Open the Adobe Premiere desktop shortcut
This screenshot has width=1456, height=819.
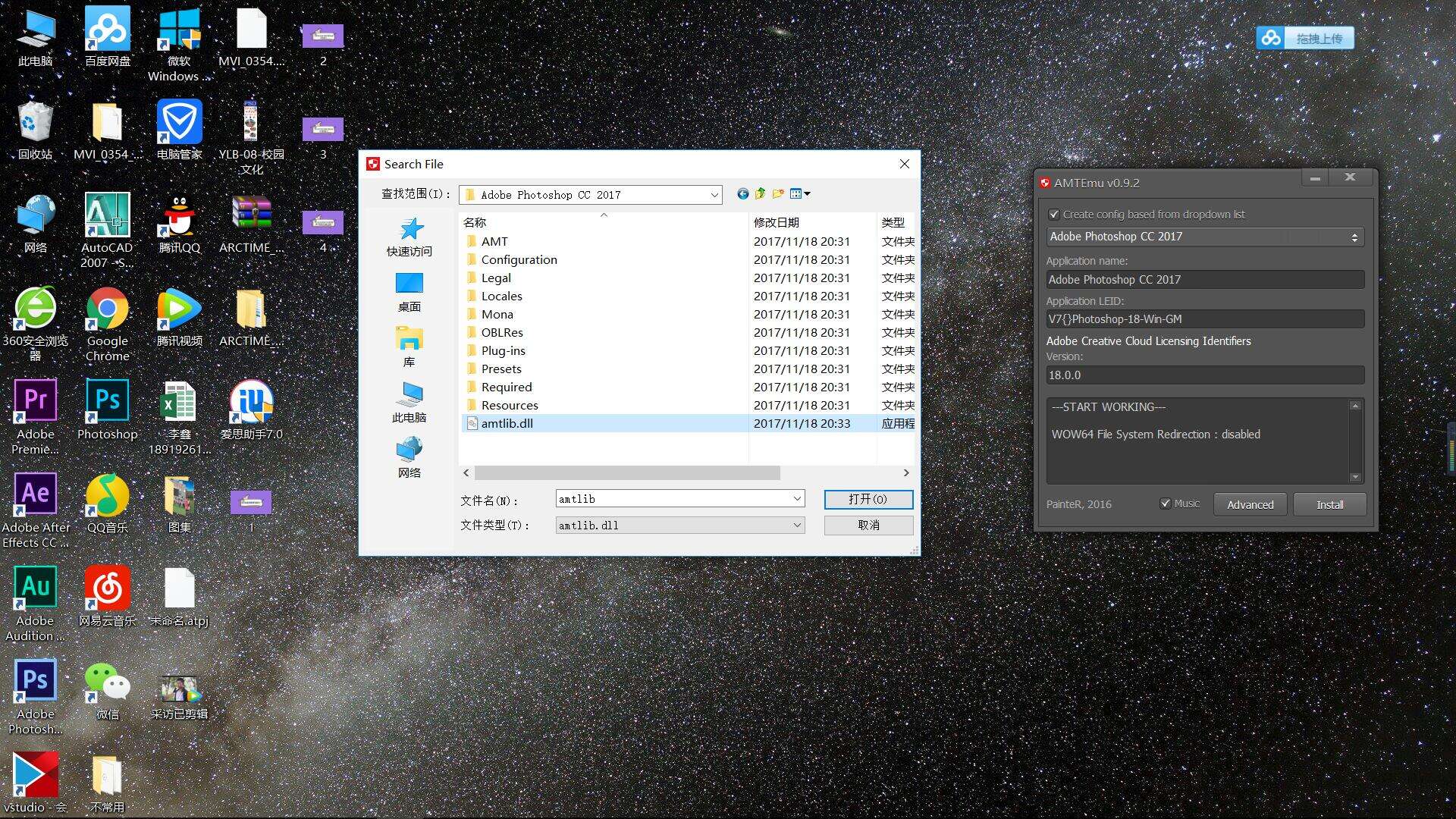pos(36,417)
